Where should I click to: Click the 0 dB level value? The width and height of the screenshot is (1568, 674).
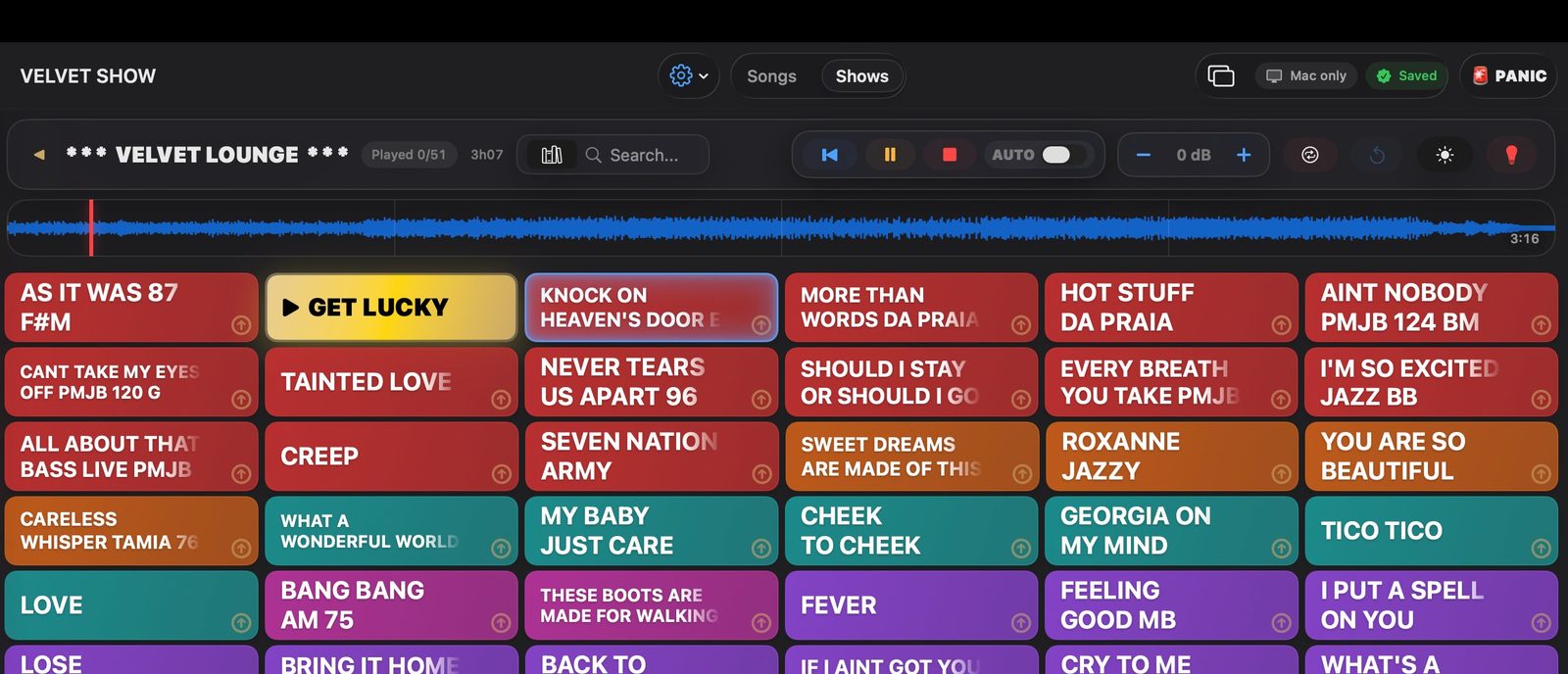[1194, 155]
